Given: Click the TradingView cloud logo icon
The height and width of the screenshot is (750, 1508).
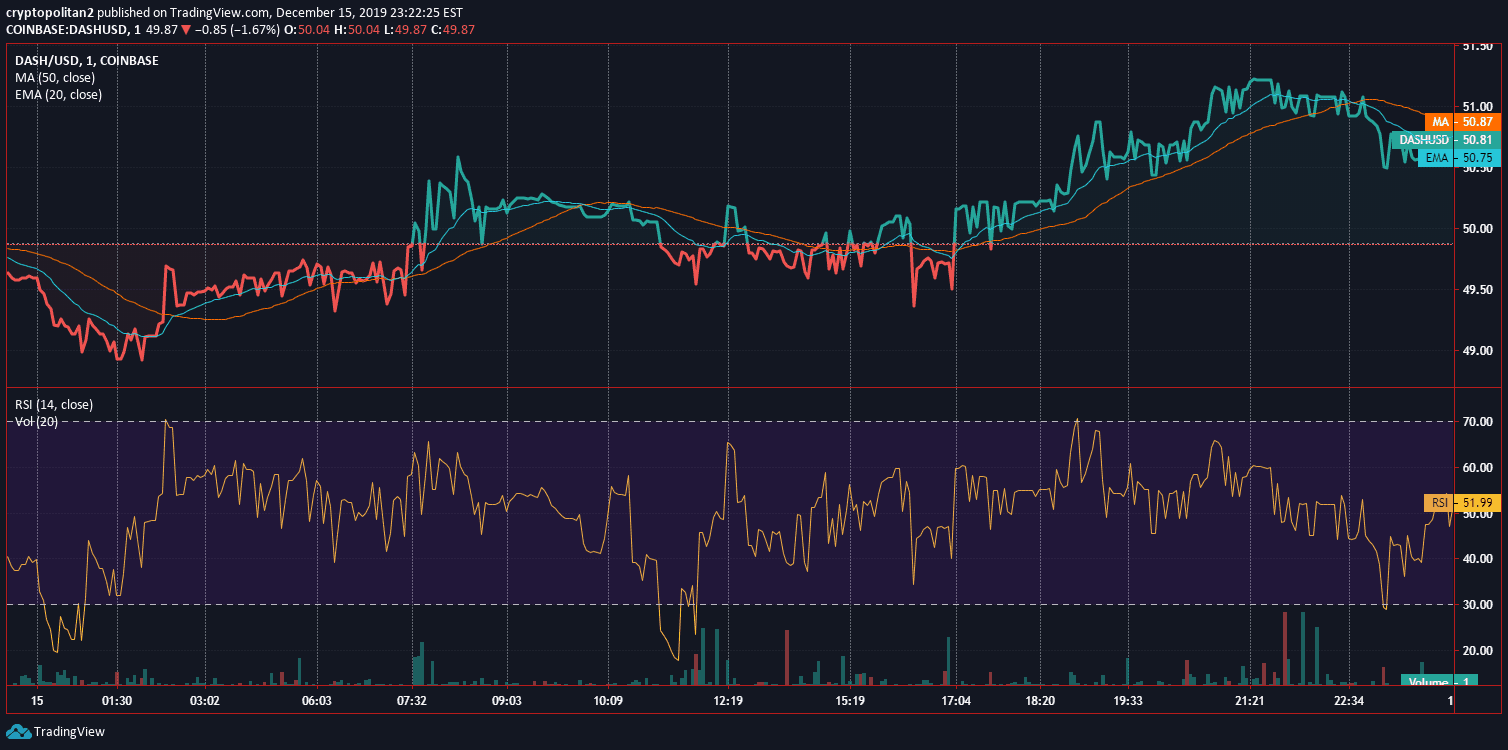Looking at the screenshot, I should tap(18, 731).
